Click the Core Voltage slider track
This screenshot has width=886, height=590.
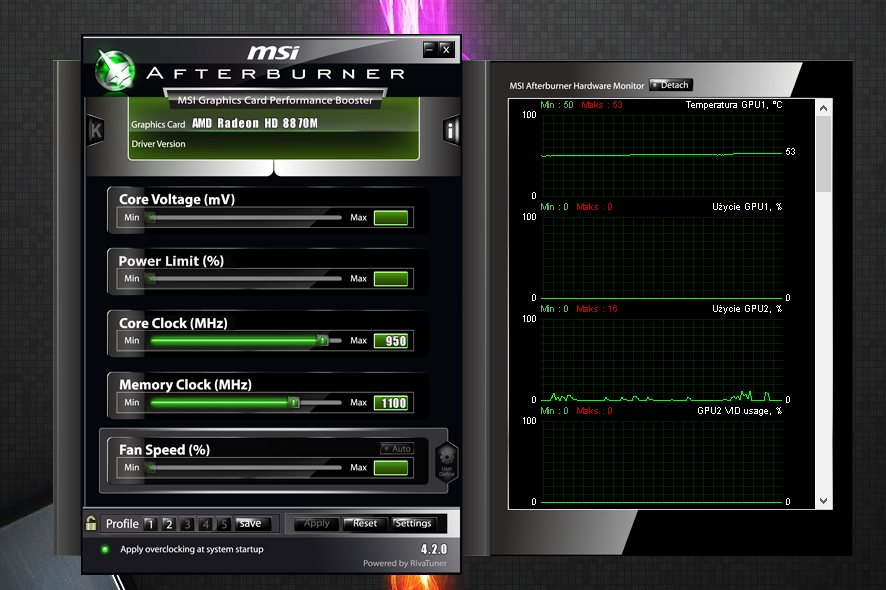tap(244, 218)
